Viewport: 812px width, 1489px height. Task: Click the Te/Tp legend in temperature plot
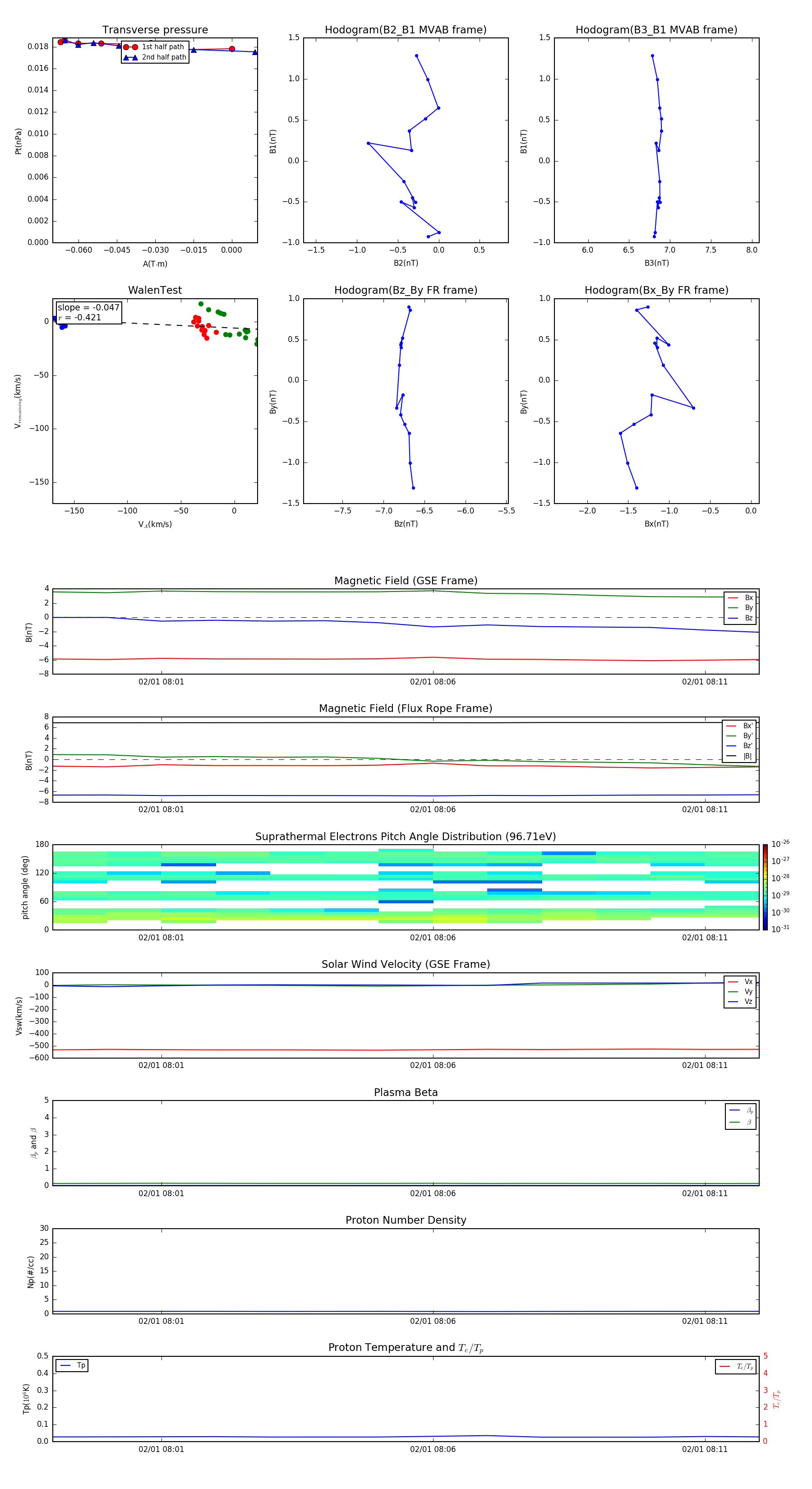[x=736, y=1366]
